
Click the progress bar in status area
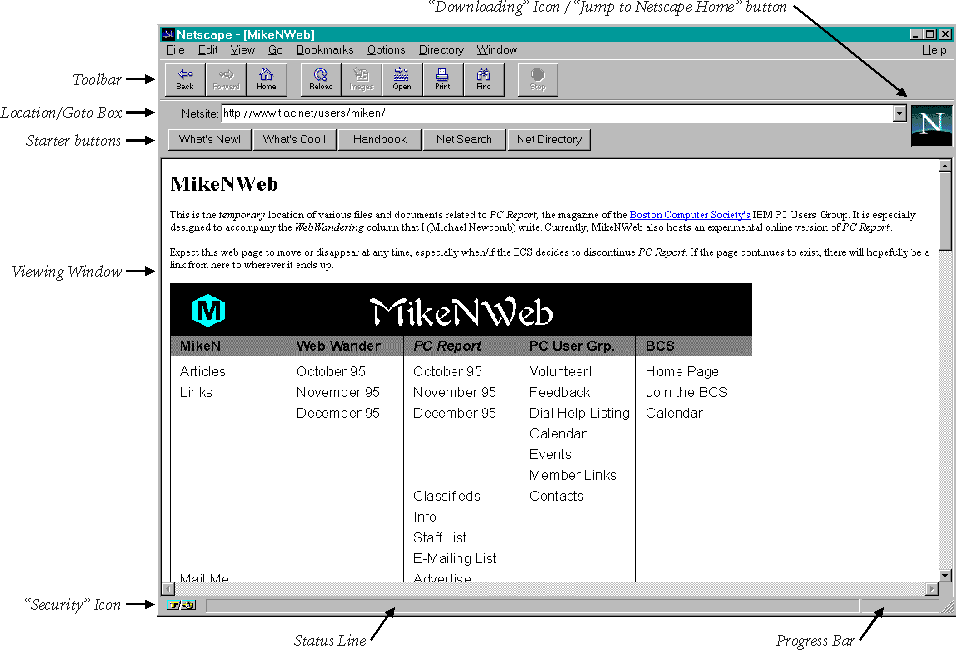click(899, 605)
